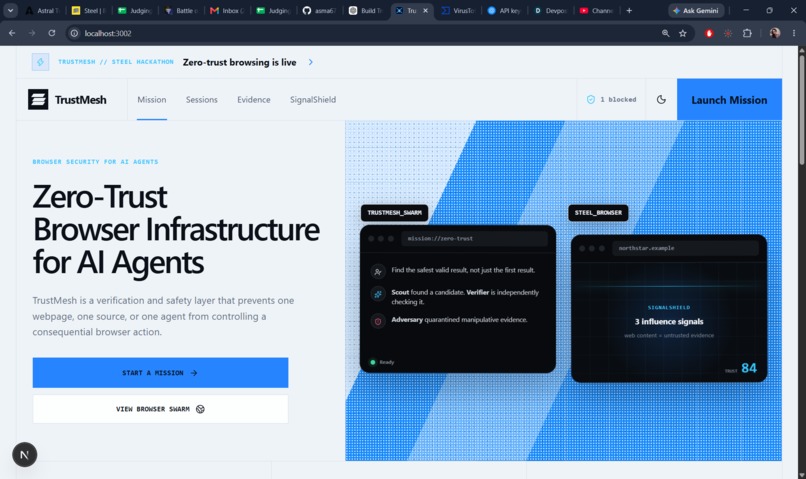Click the zoom magnifier icon in the address bar
The image size is (806, 479).
pos(666,33)
